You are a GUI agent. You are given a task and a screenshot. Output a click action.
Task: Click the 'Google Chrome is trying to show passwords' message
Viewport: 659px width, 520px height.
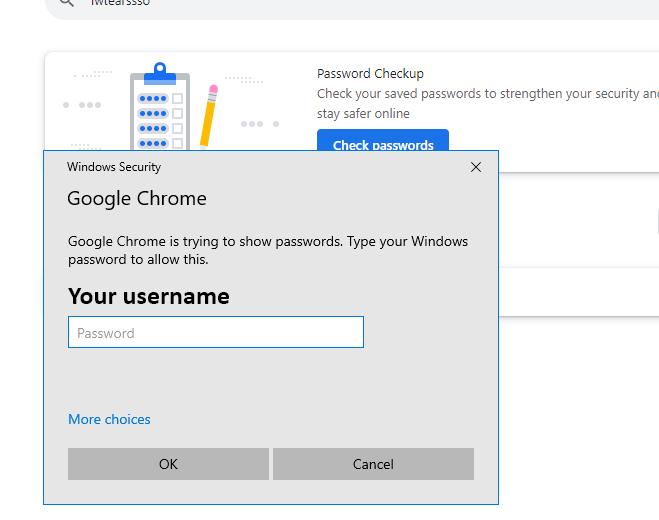[268, 250]
